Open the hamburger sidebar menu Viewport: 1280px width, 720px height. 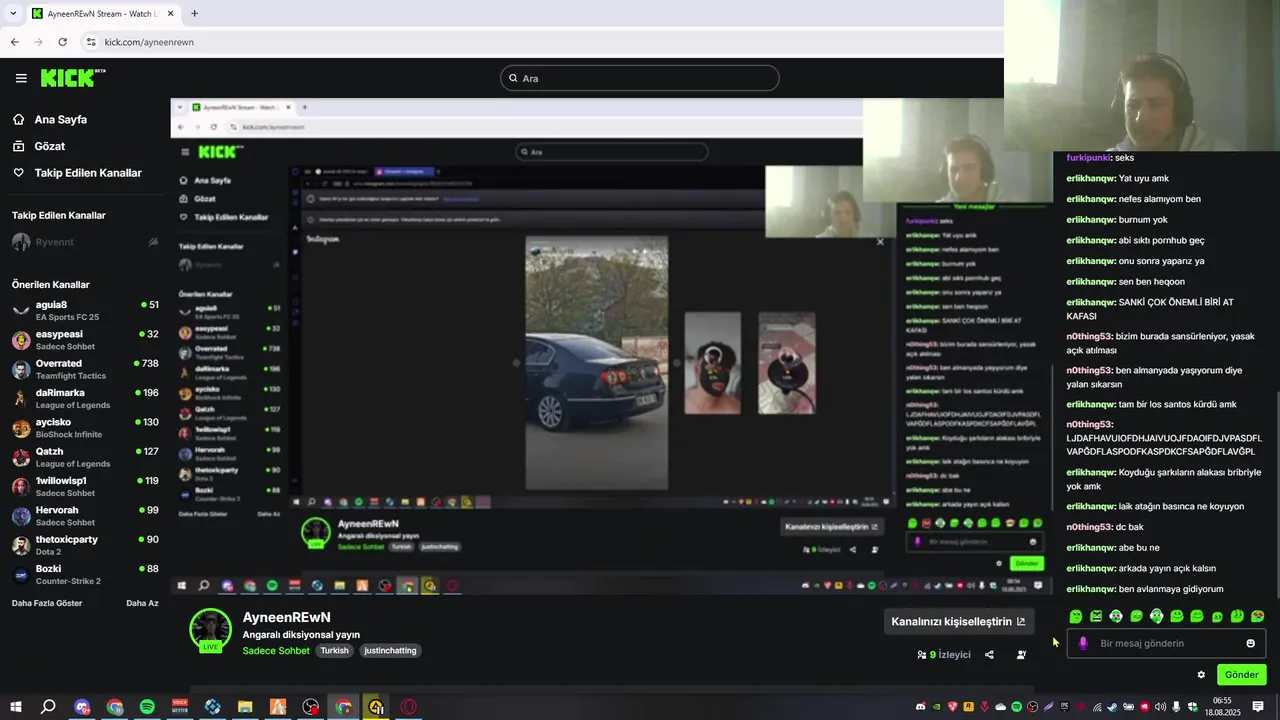point(21,77)
